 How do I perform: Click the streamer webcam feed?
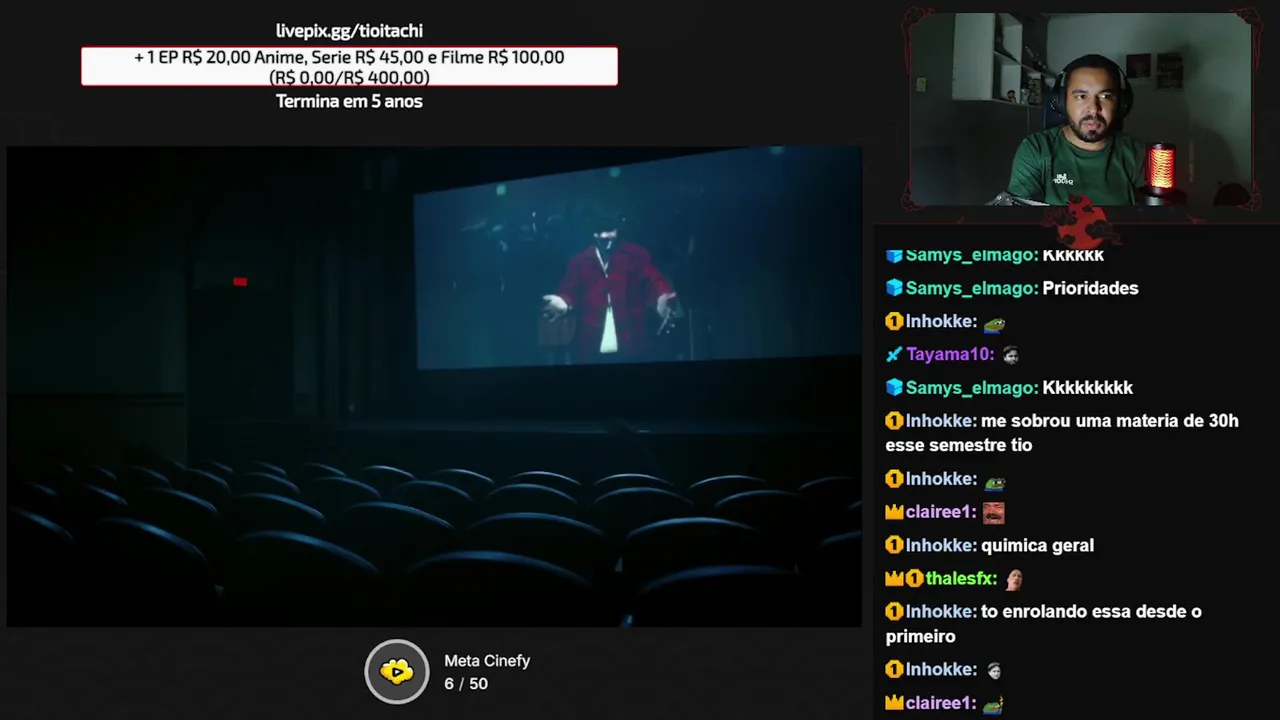coord(1080,109)
